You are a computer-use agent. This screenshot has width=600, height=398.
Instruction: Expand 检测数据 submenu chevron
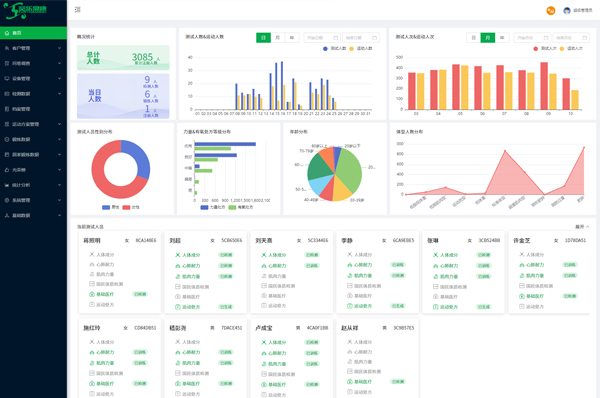59,94
